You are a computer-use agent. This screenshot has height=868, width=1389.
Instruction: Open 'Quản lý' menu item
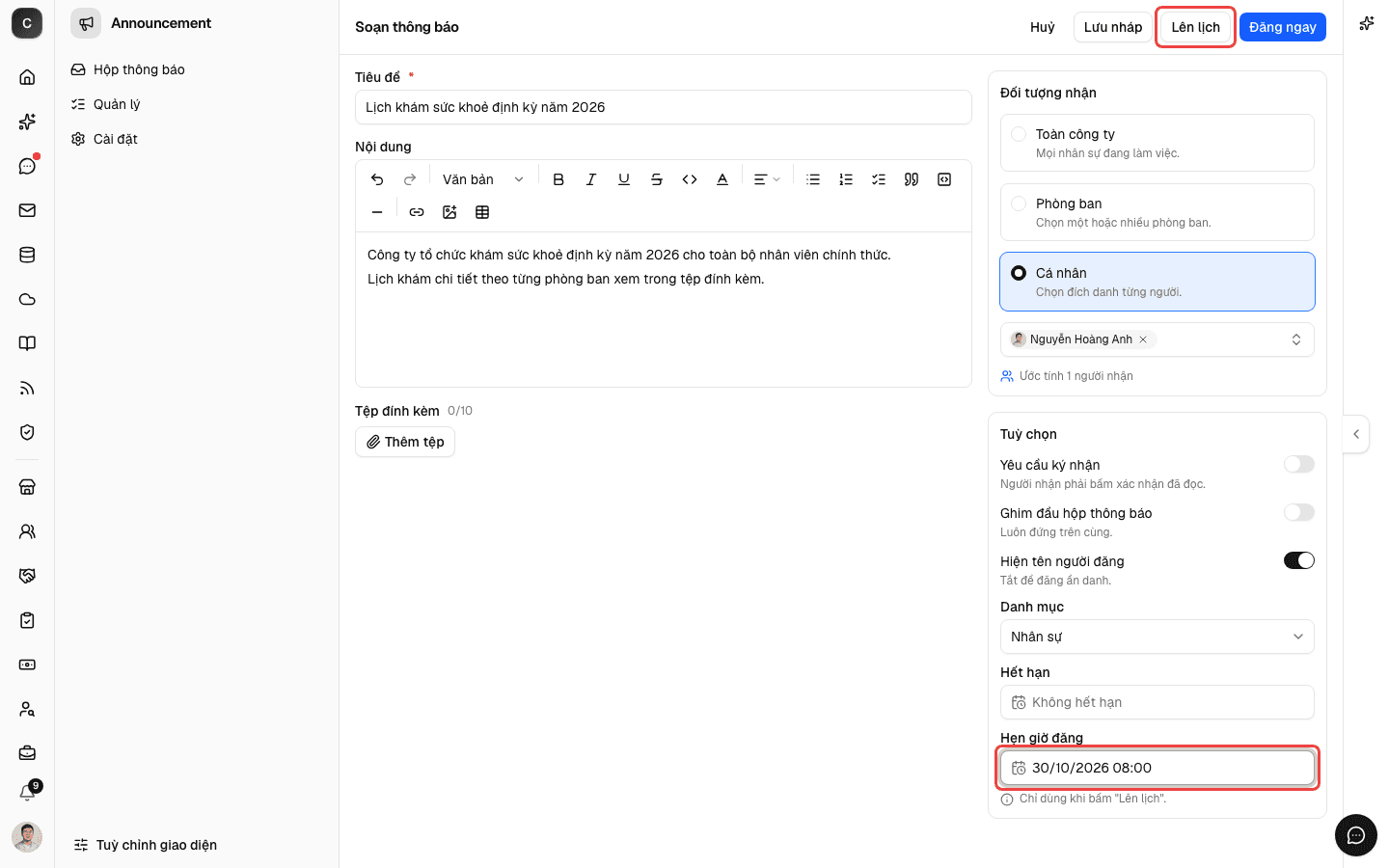click(x=117, y=104)
